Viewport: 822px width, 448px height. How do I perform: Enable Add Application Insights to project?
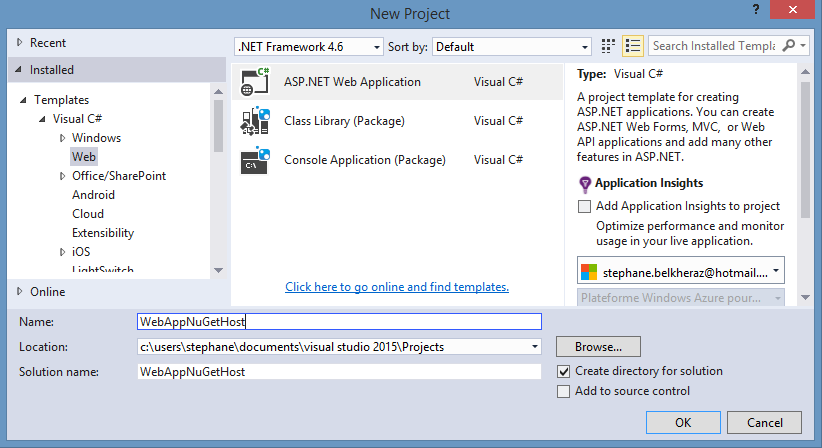(x=584, y=206)
